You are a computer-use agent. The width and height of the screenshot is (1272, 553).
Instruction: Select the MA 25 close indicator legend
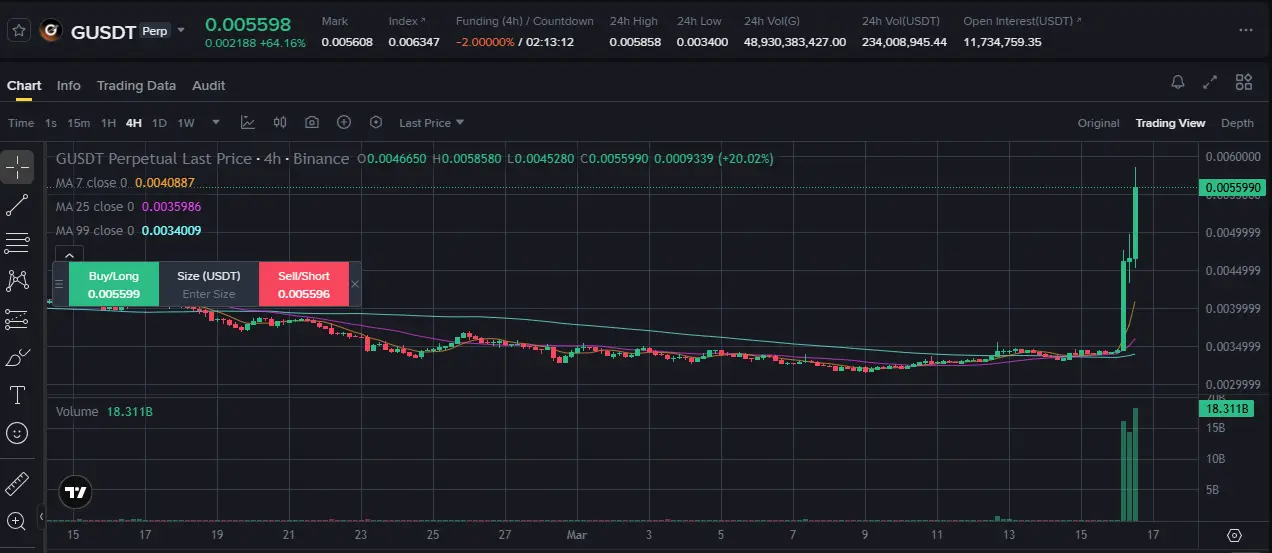[129, 207]
